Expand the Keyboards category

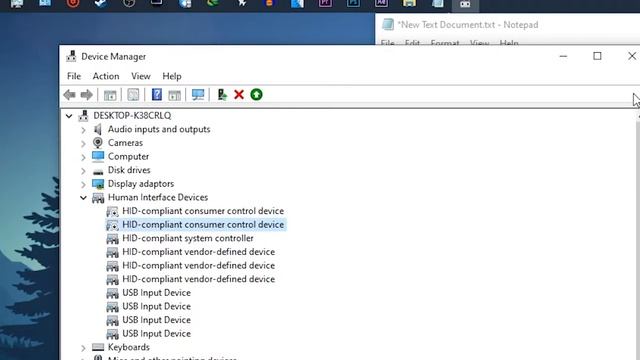pos(83,348)
